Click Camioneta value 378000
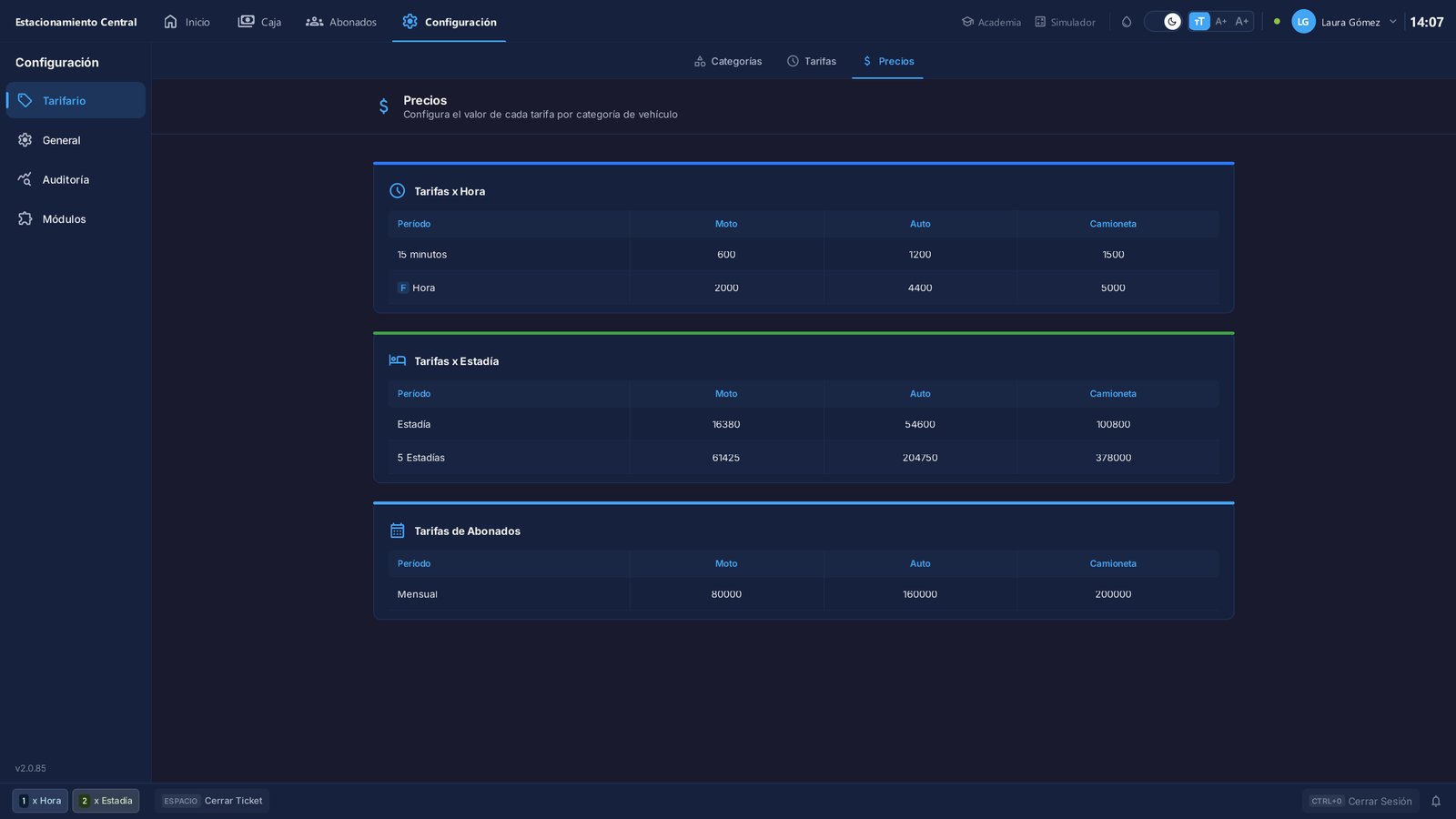 (1113, 458)
